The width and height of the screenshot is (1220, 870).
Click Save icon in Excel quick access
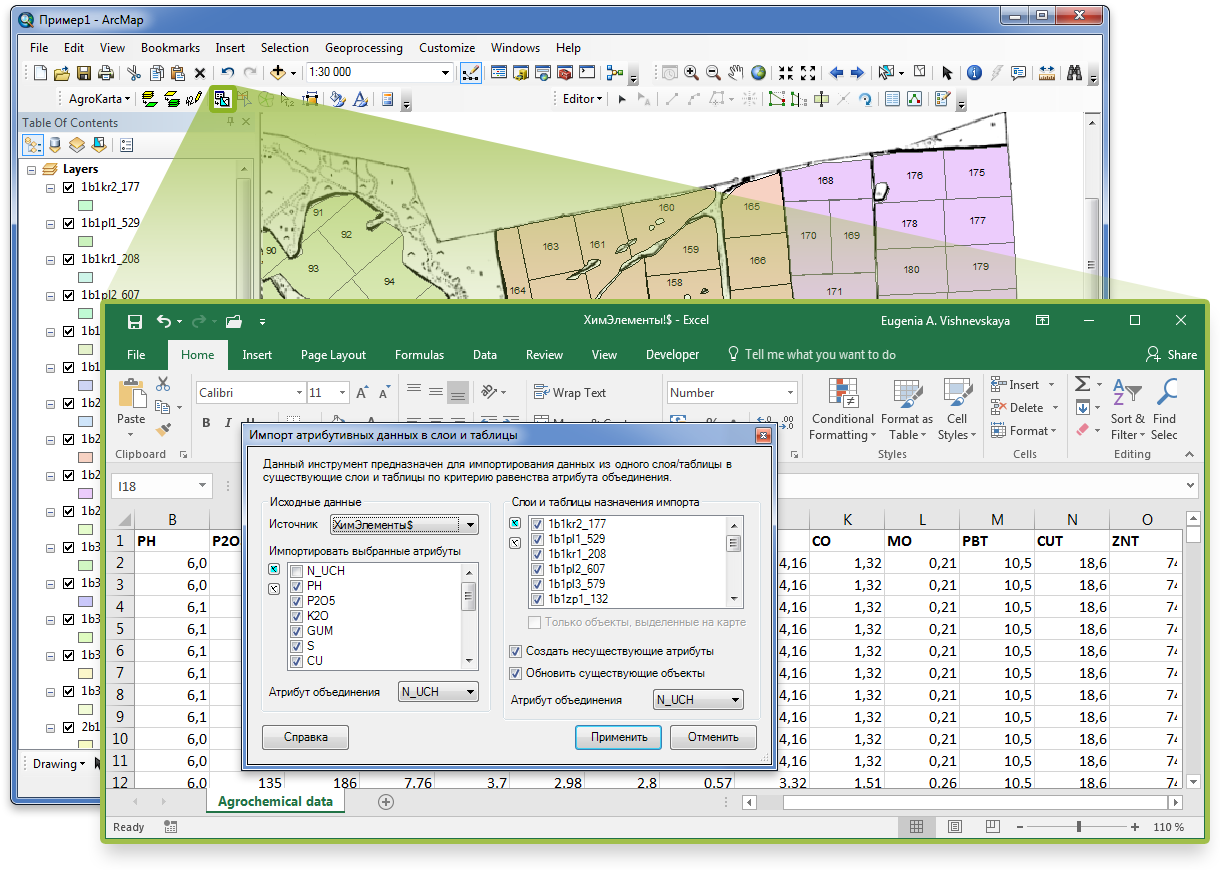[x=135, y=321]
